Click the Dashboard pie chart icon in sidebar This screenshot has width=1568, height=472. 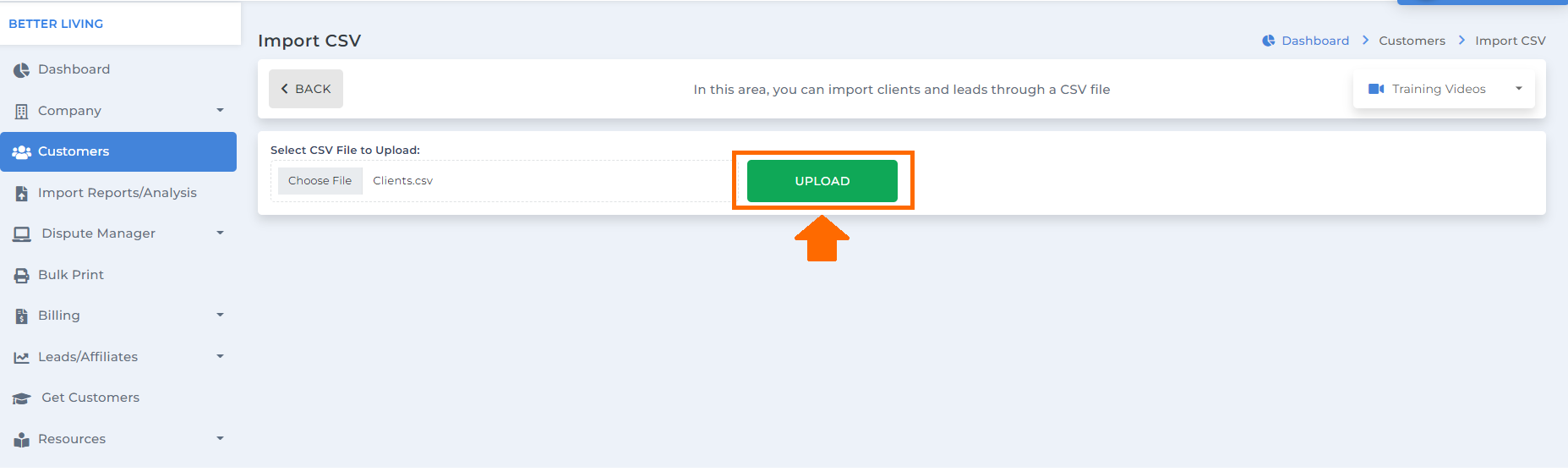[21, 70]
